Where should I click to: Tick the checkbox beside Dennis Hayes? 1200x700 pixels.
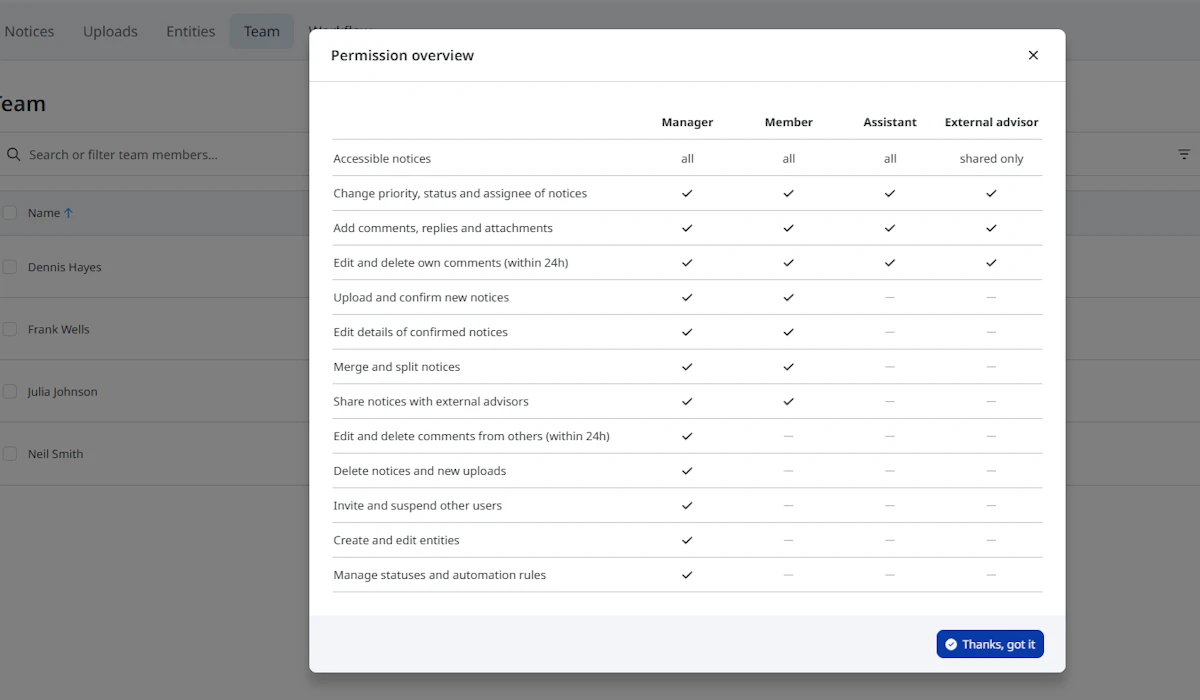(x=10, y=267)
